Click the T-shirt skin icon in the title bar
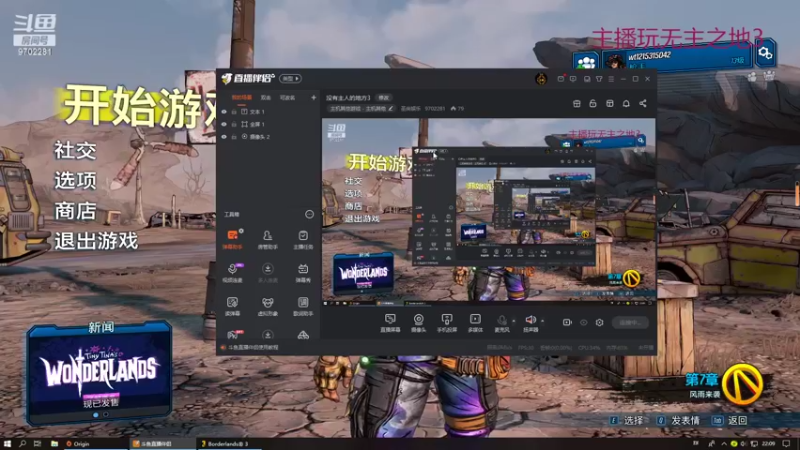800x450 pixels. pos(599,79)
